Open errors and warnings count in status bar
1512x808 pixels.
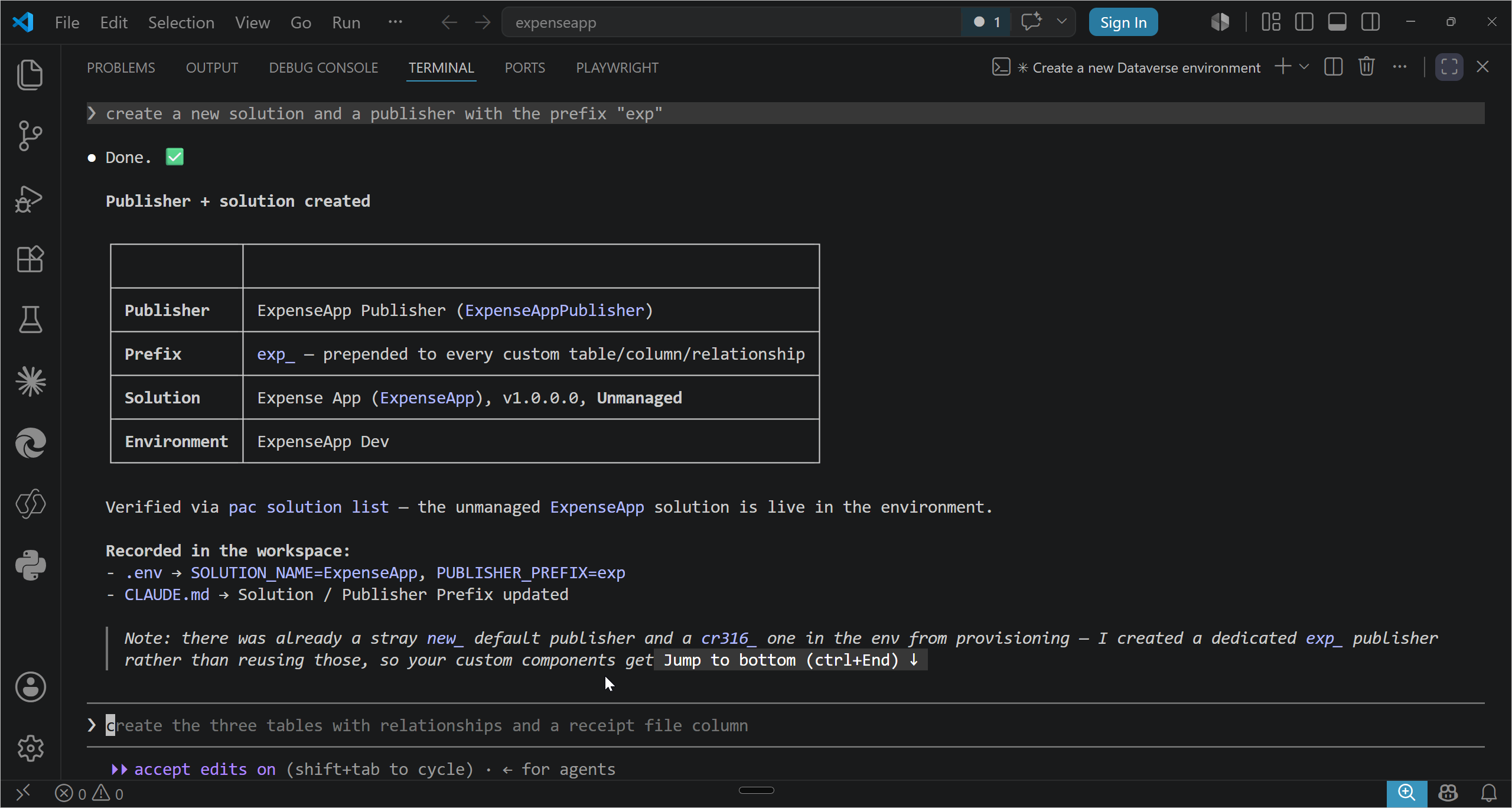tap(89, 793)
